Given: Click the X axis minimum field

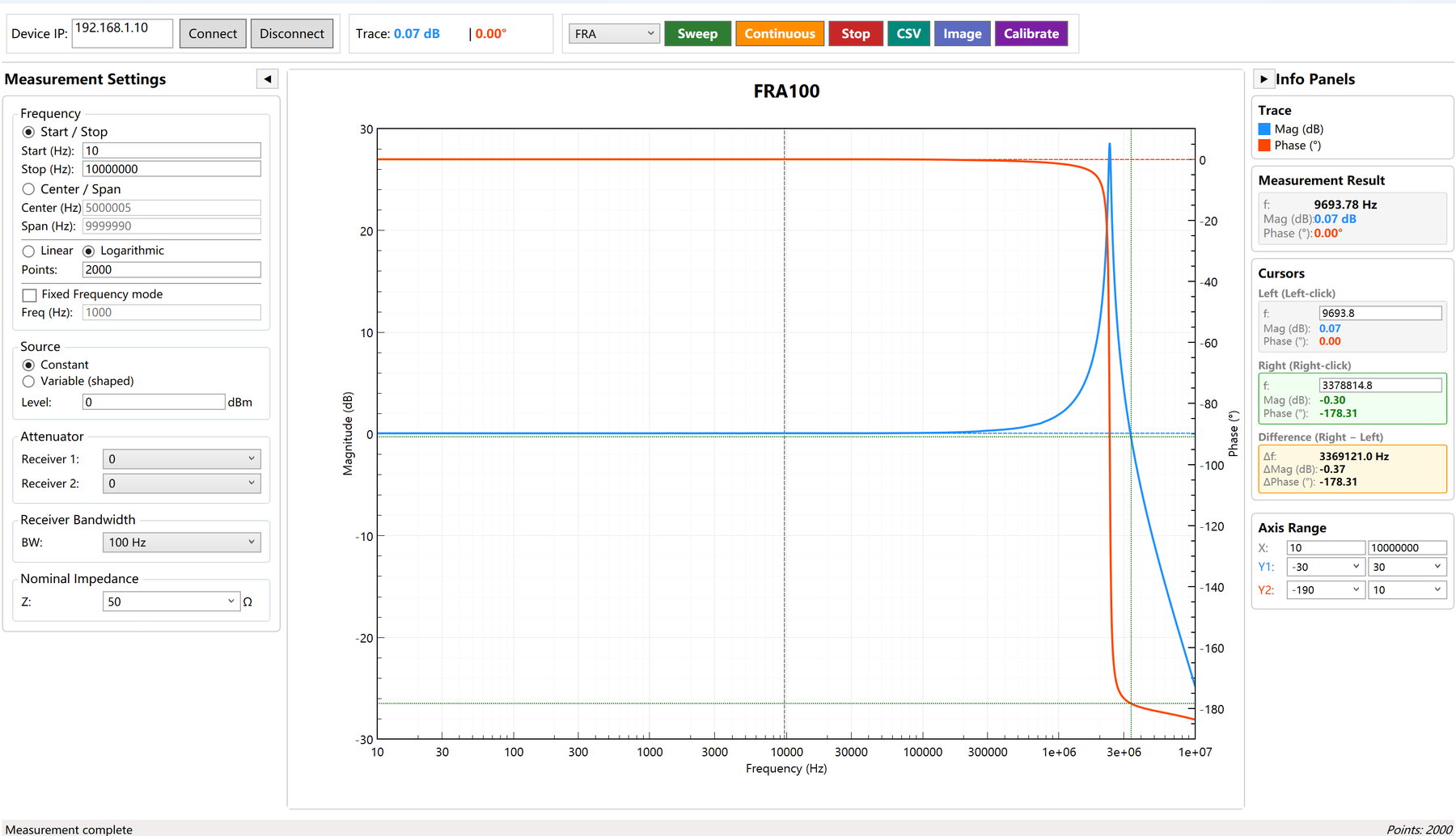Looking at the screenshot, I should [x=1326, y=547].
